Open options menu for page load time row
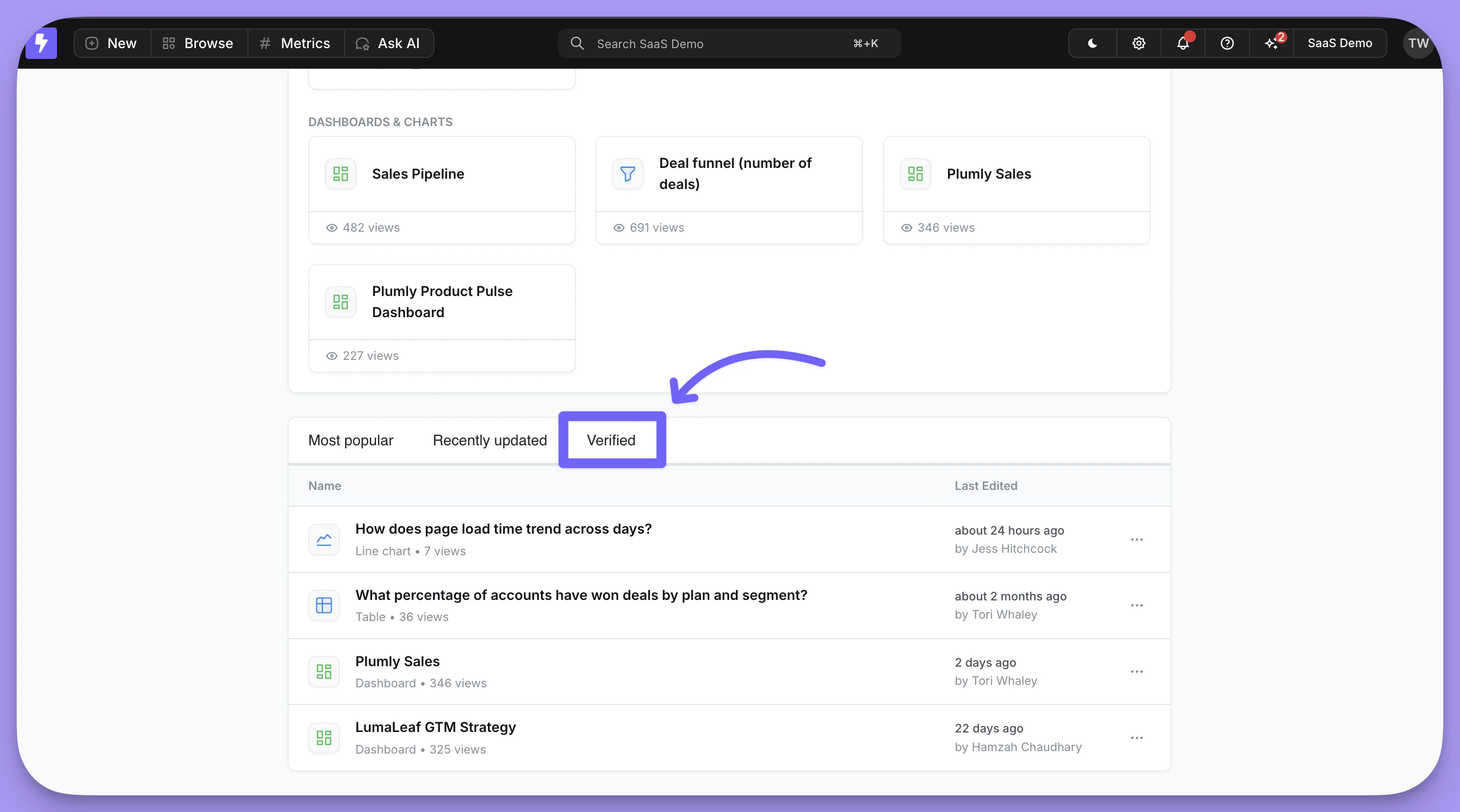Viewport: 1460px width, 812px height. pyautogui.click(x=1137, y=539)
